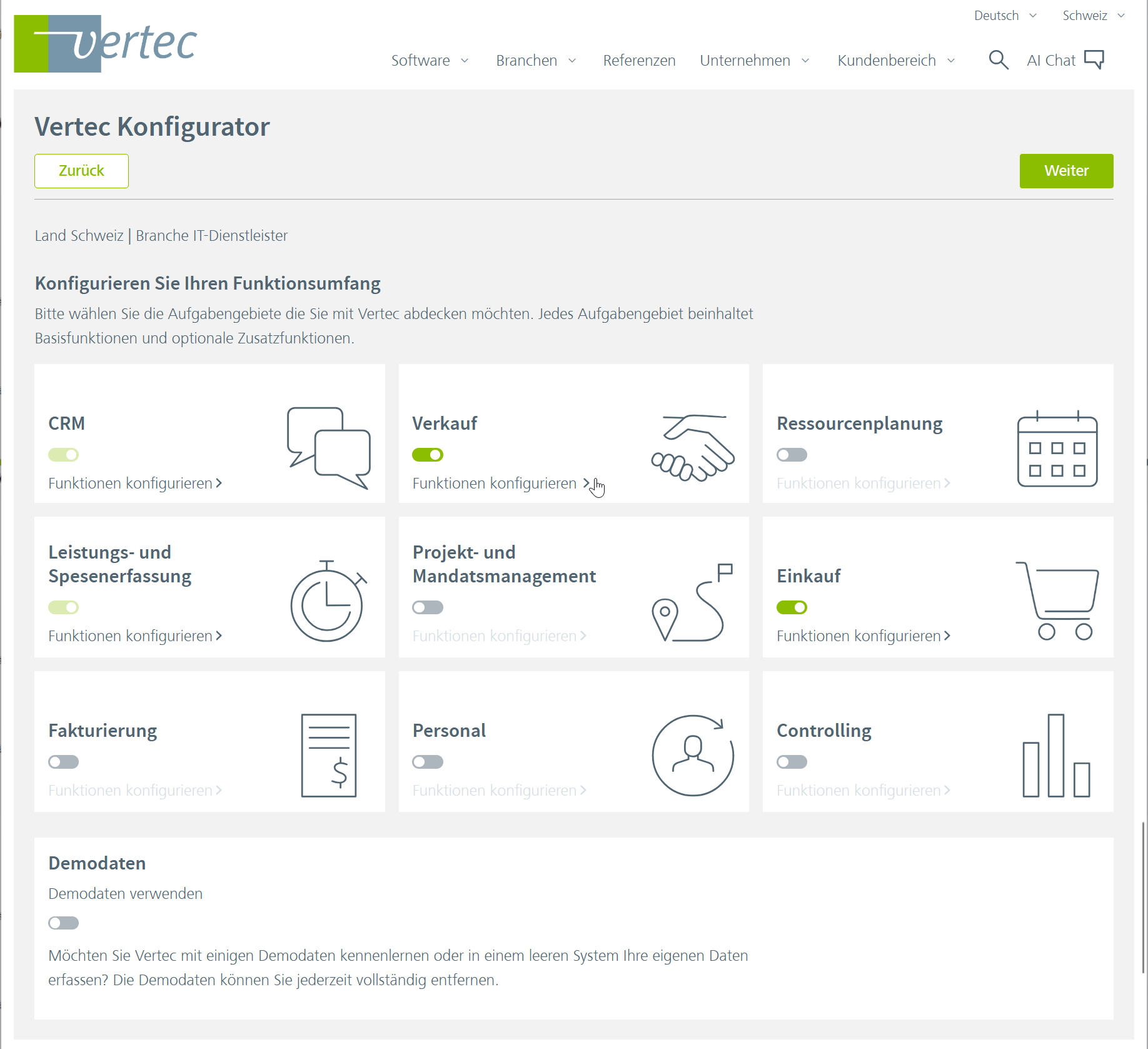Open the Schweiz country dropdown

(1094, 16)
